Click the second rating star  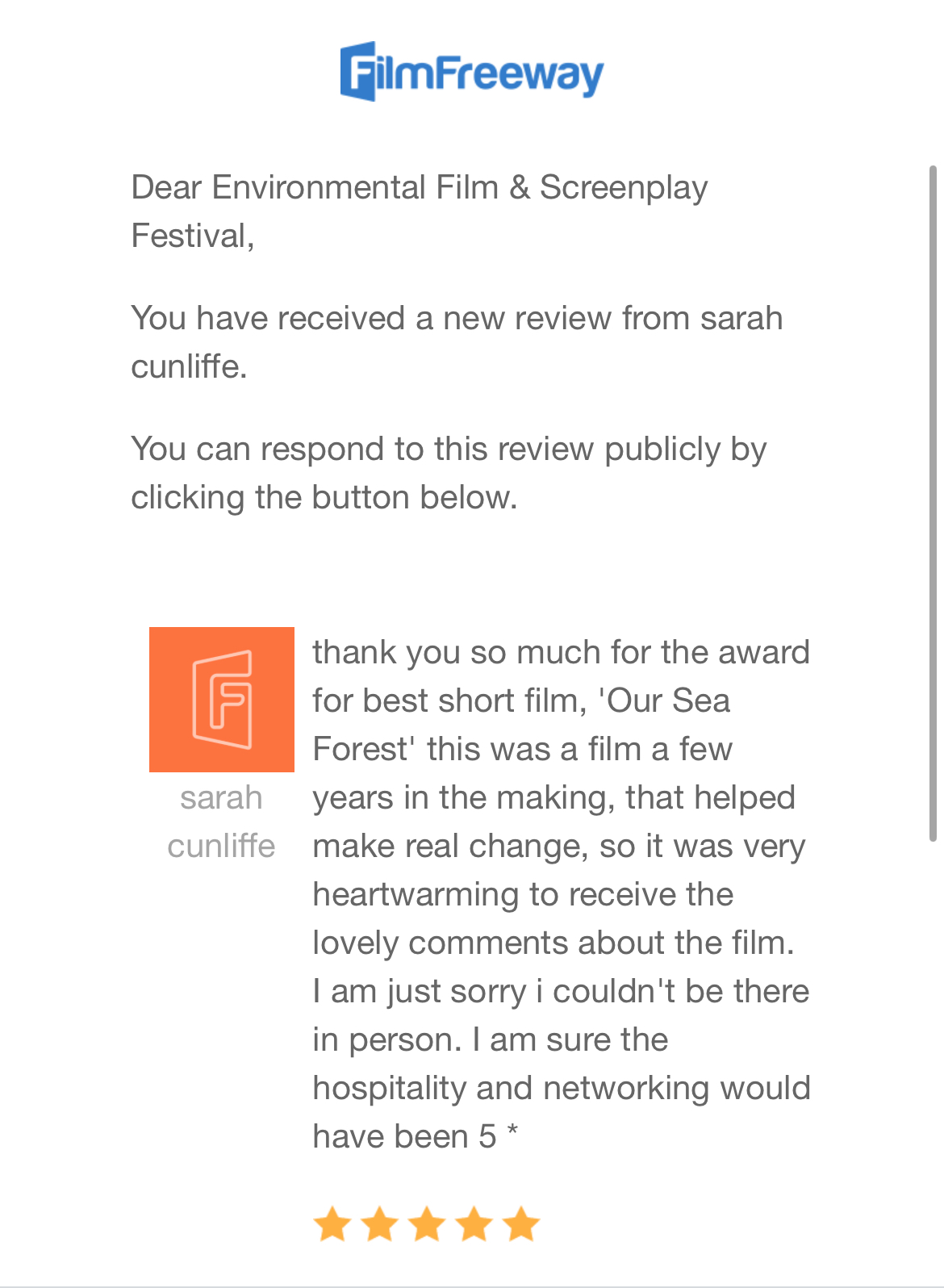click(379, 1224)
